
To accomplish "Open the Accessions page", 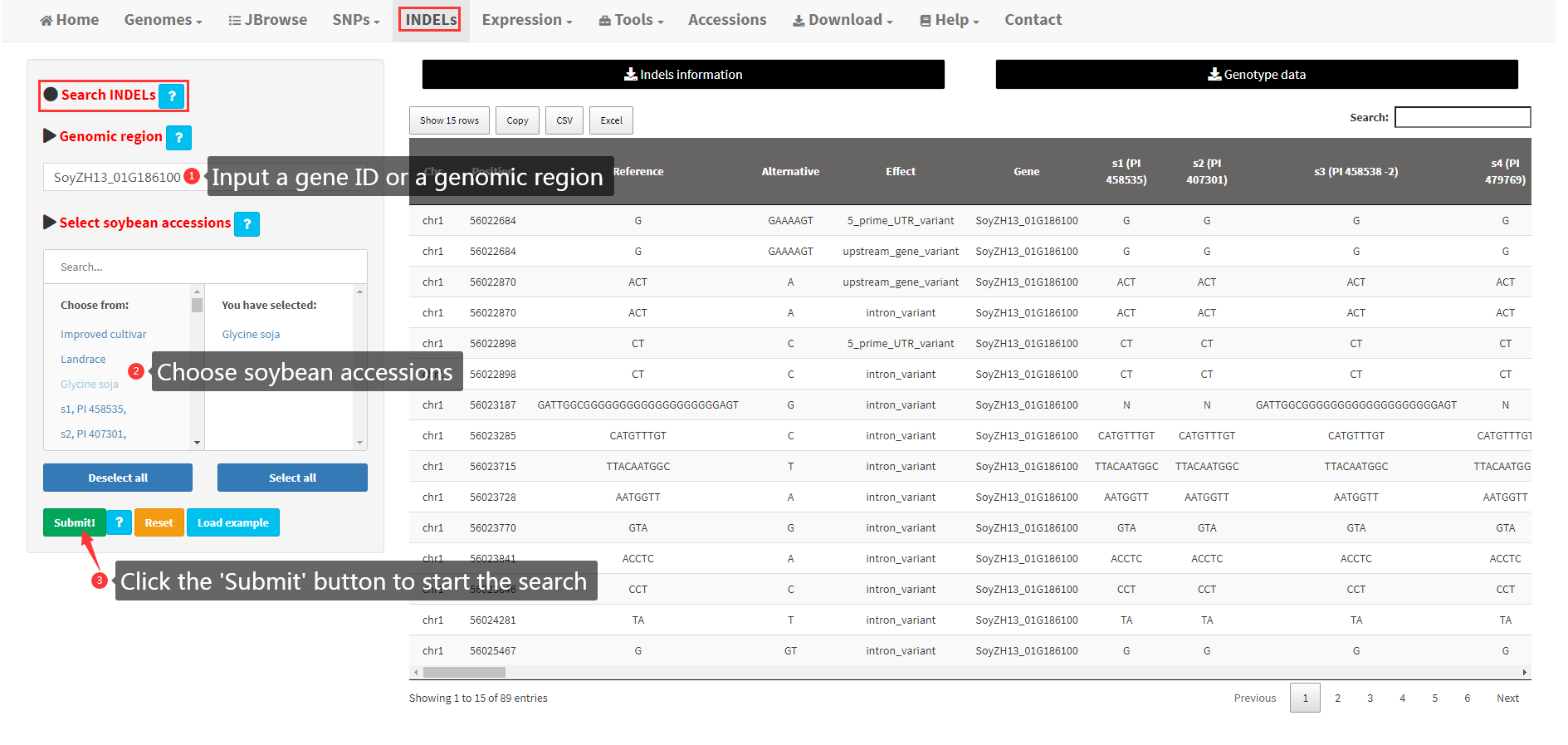I will (x=726, y=20).
